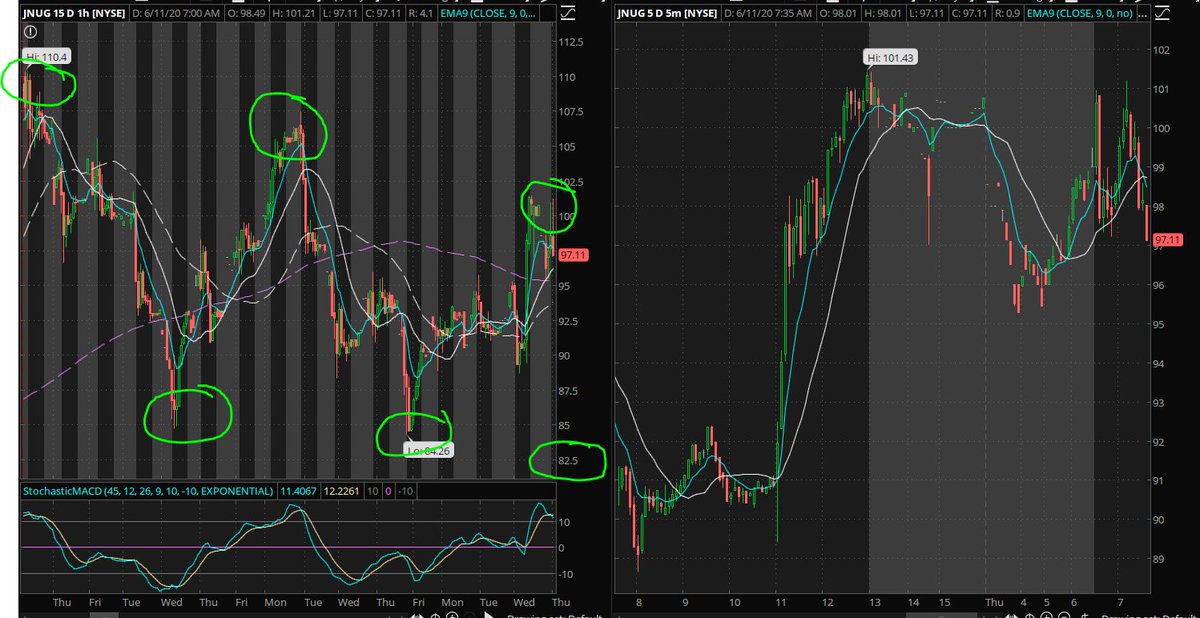
Task: Click the pan crosshair icon under the 1h chart
Action: pyautogui.click(x=435, y=614)
